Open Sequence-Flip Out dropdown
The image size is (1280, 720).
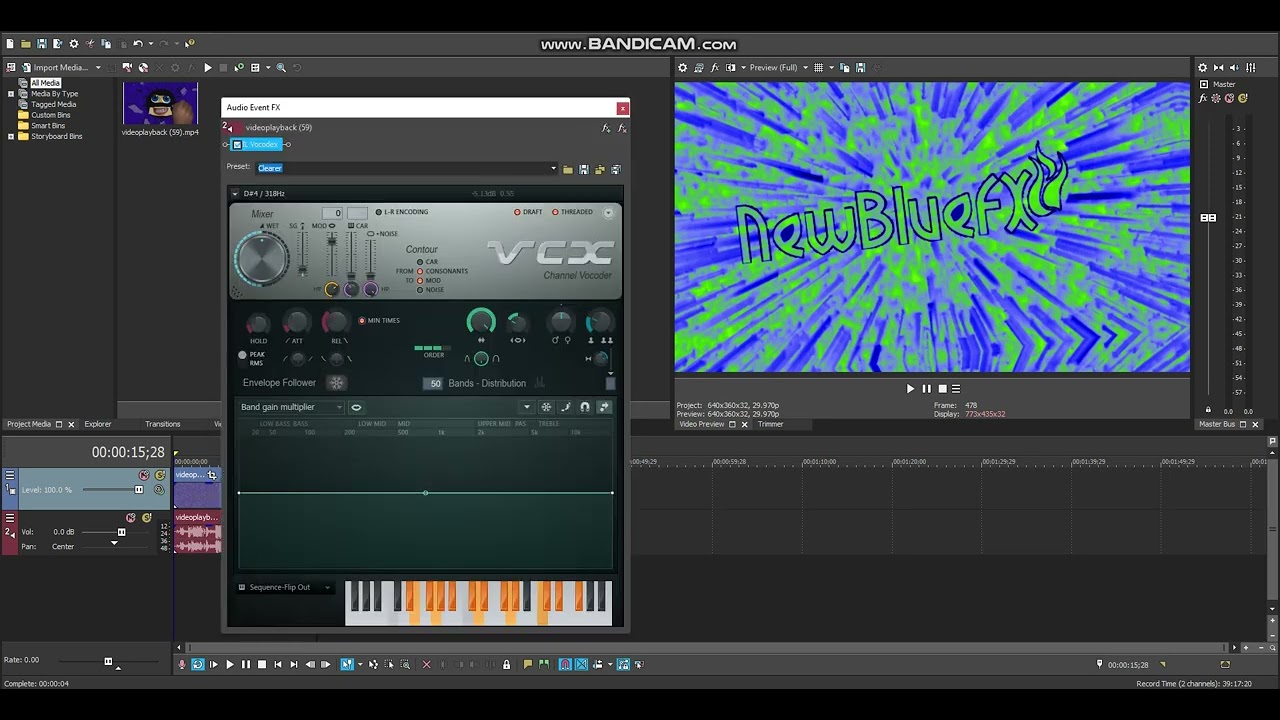click(285, 588)
